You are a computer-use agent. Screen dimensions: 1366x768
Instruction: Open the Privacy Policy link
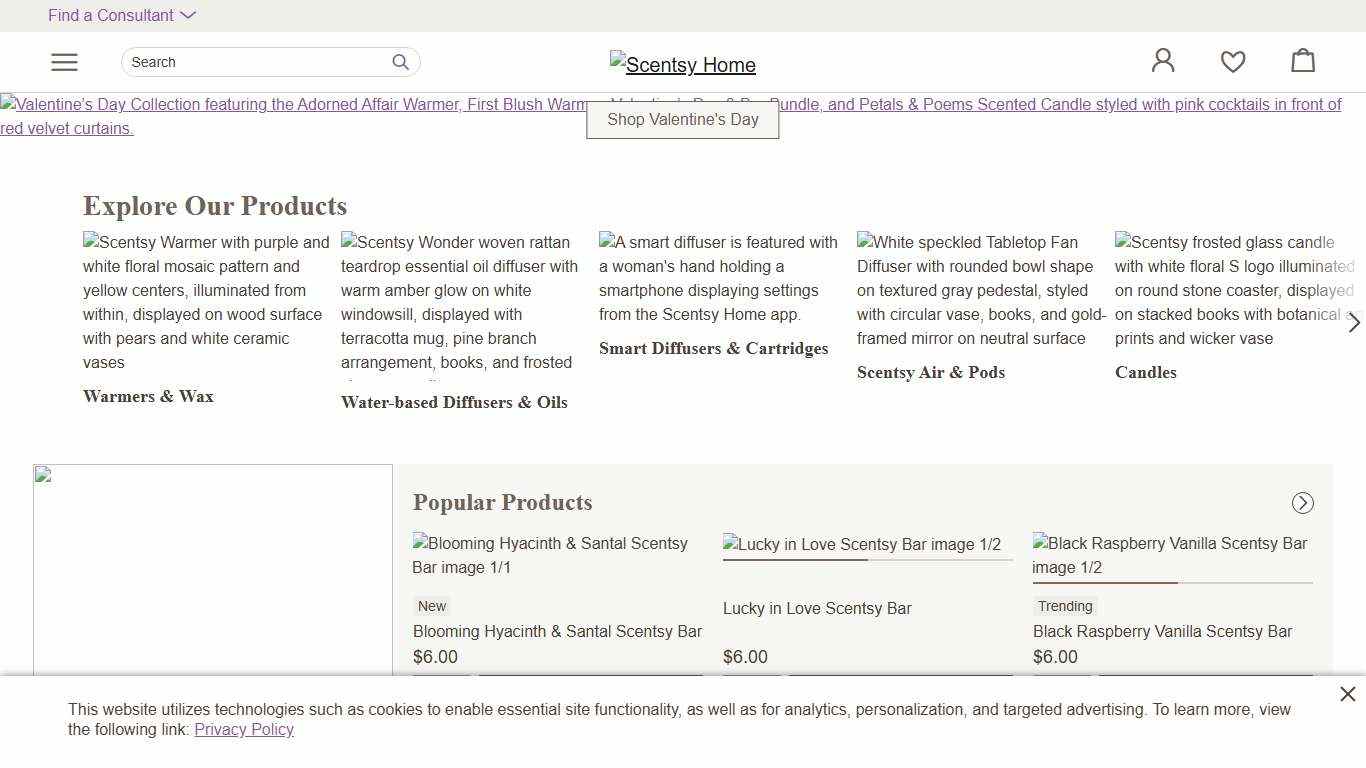point(244,729)
